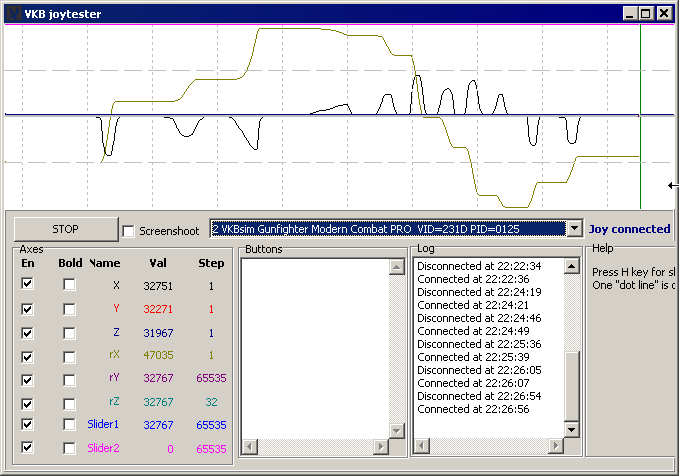Viewport: 679px width, 476px height.
Task: Click the Slider1 axis name label
Action: (x=103, y=424)
